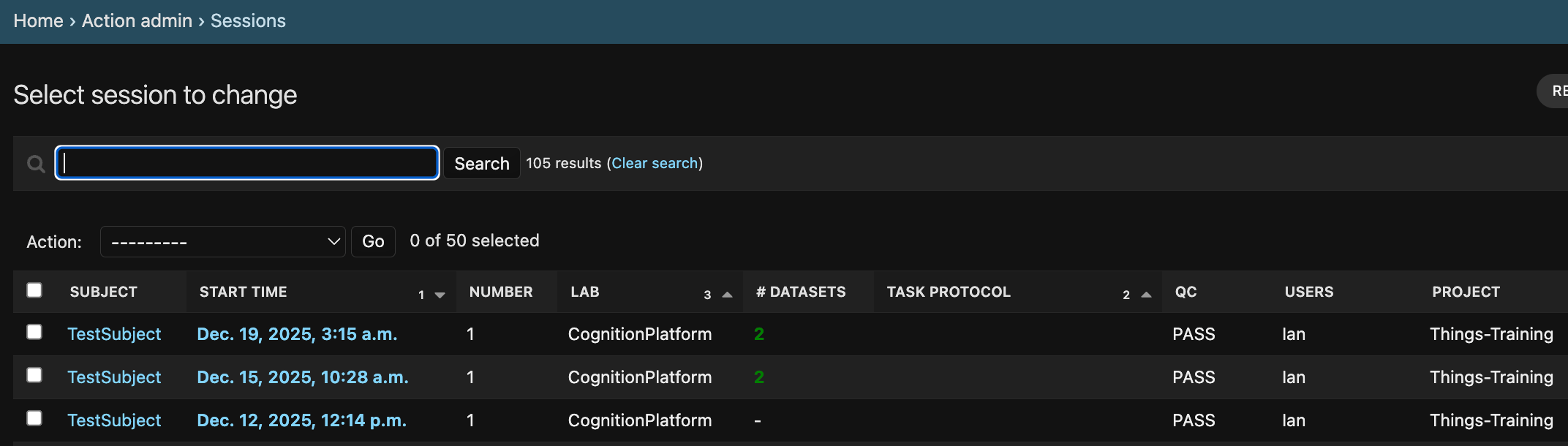Focus the session search input field
Viewport: 1568px width, 446px height.
(247, 163)
